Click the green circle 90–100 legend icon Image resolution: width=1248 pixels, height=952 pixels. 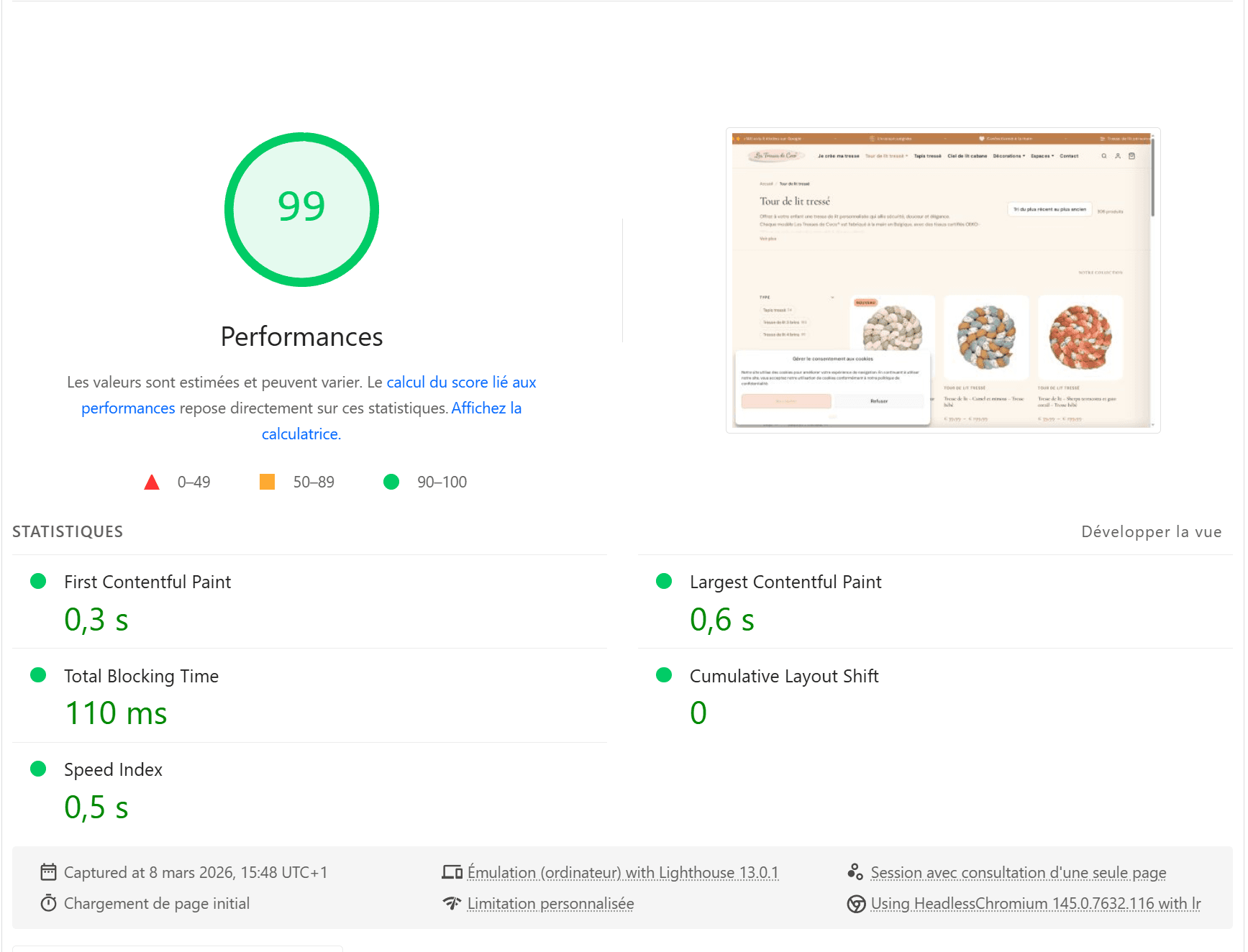point(391,482)
